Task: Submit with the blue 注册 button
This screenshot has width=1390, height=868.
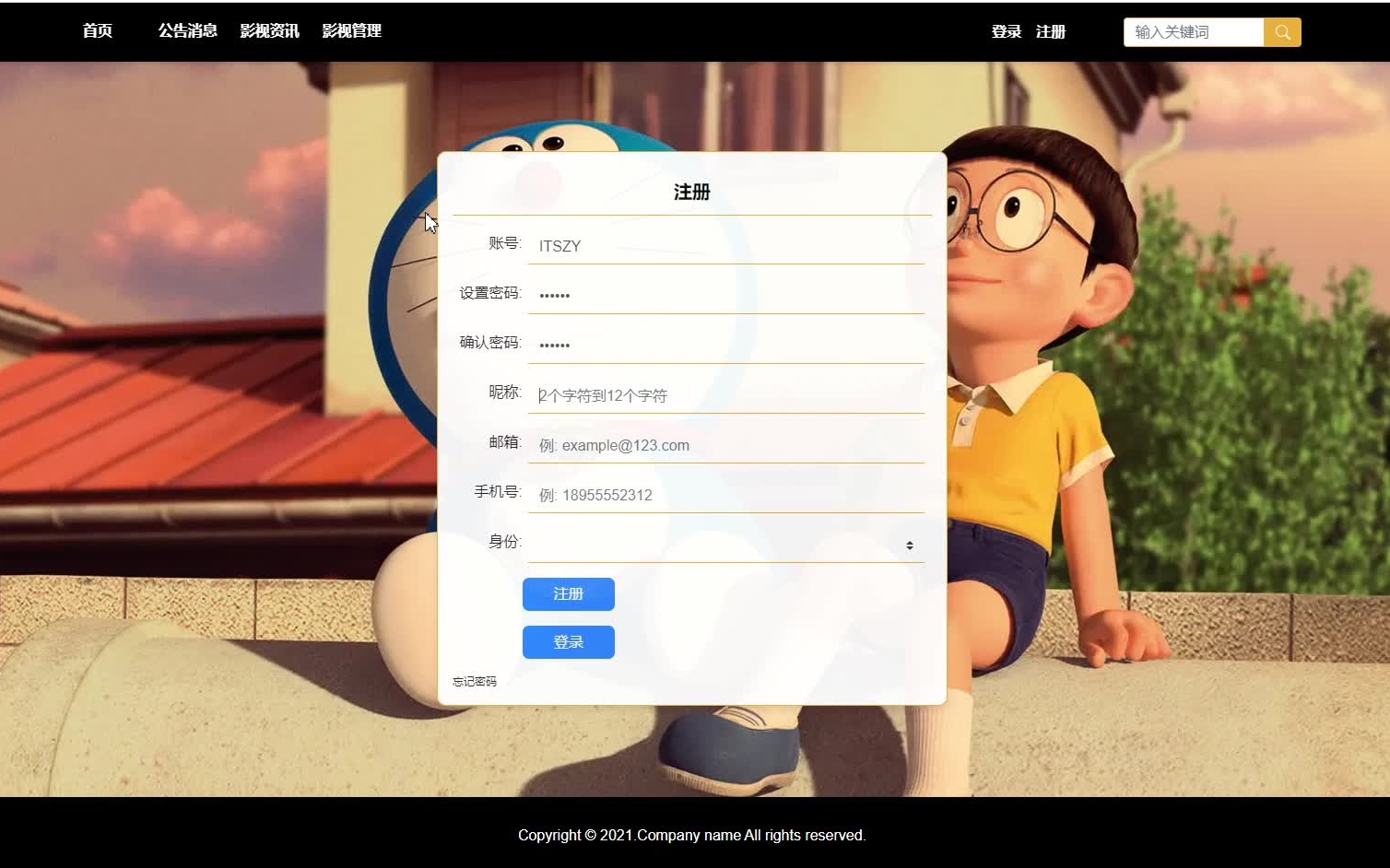Action: (569, 594)
